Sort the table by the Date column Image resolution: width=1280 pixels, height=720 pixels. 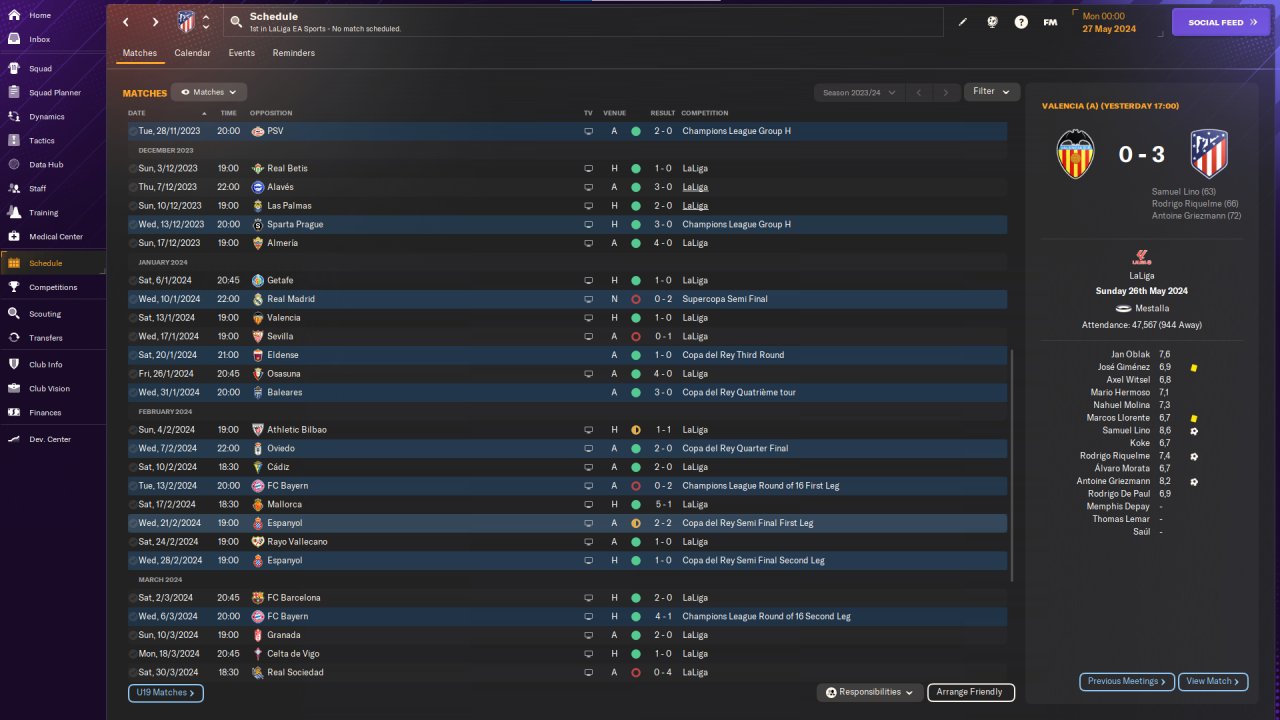[x=137, y=113]
